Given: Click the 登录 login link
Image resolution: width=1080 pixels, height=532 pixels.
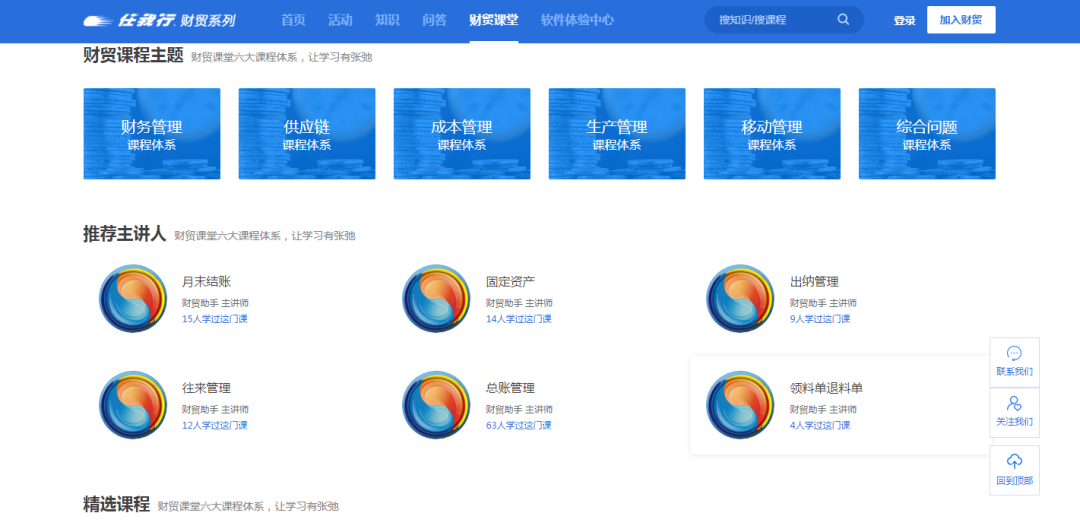Looking at the screenshot, I should tap(904, 21).
